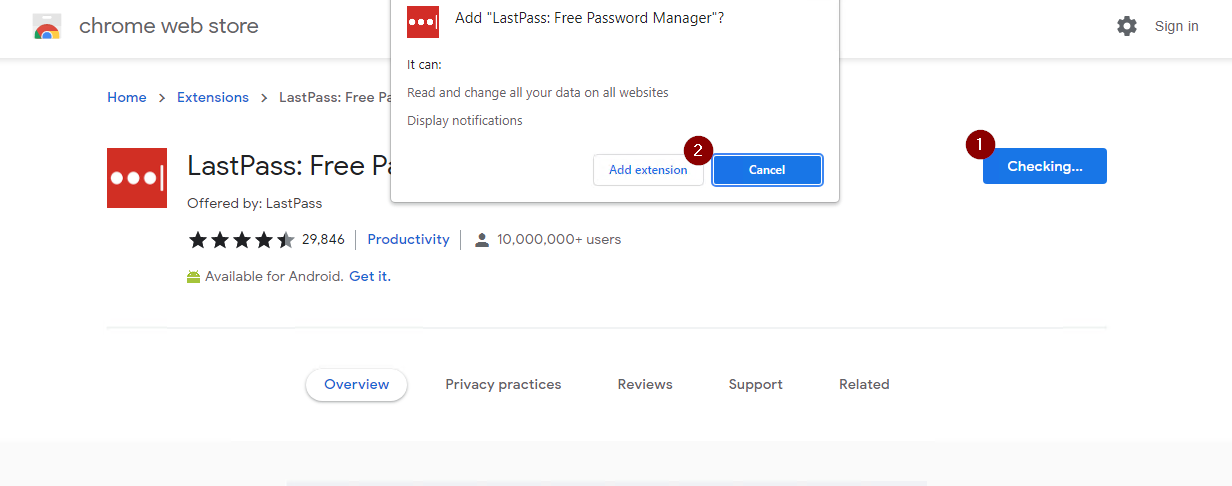Click the blue Checking... button
Viewport: 1232px width, 486px height.
pyautogui.click(x=1044, y=166)
